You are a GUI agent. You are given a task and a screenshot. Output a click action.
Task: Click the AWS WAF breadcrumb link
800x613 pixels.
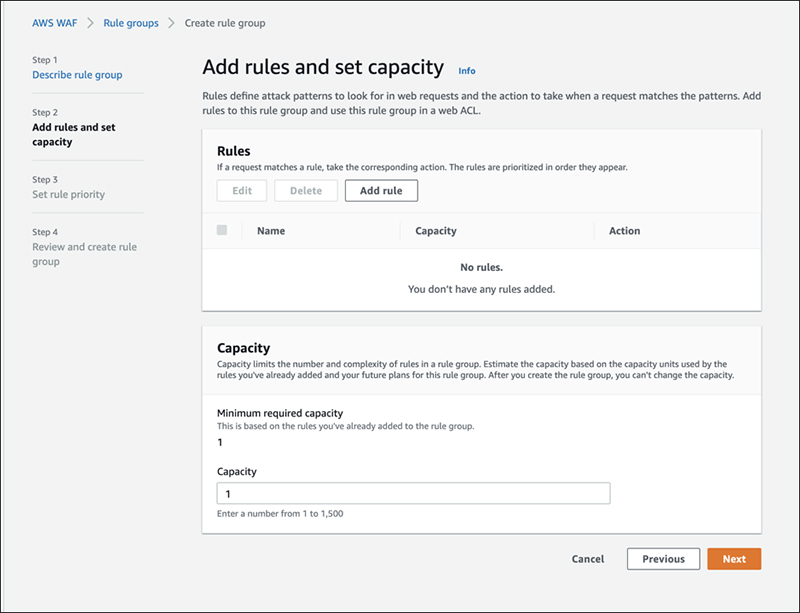[55, 23]
